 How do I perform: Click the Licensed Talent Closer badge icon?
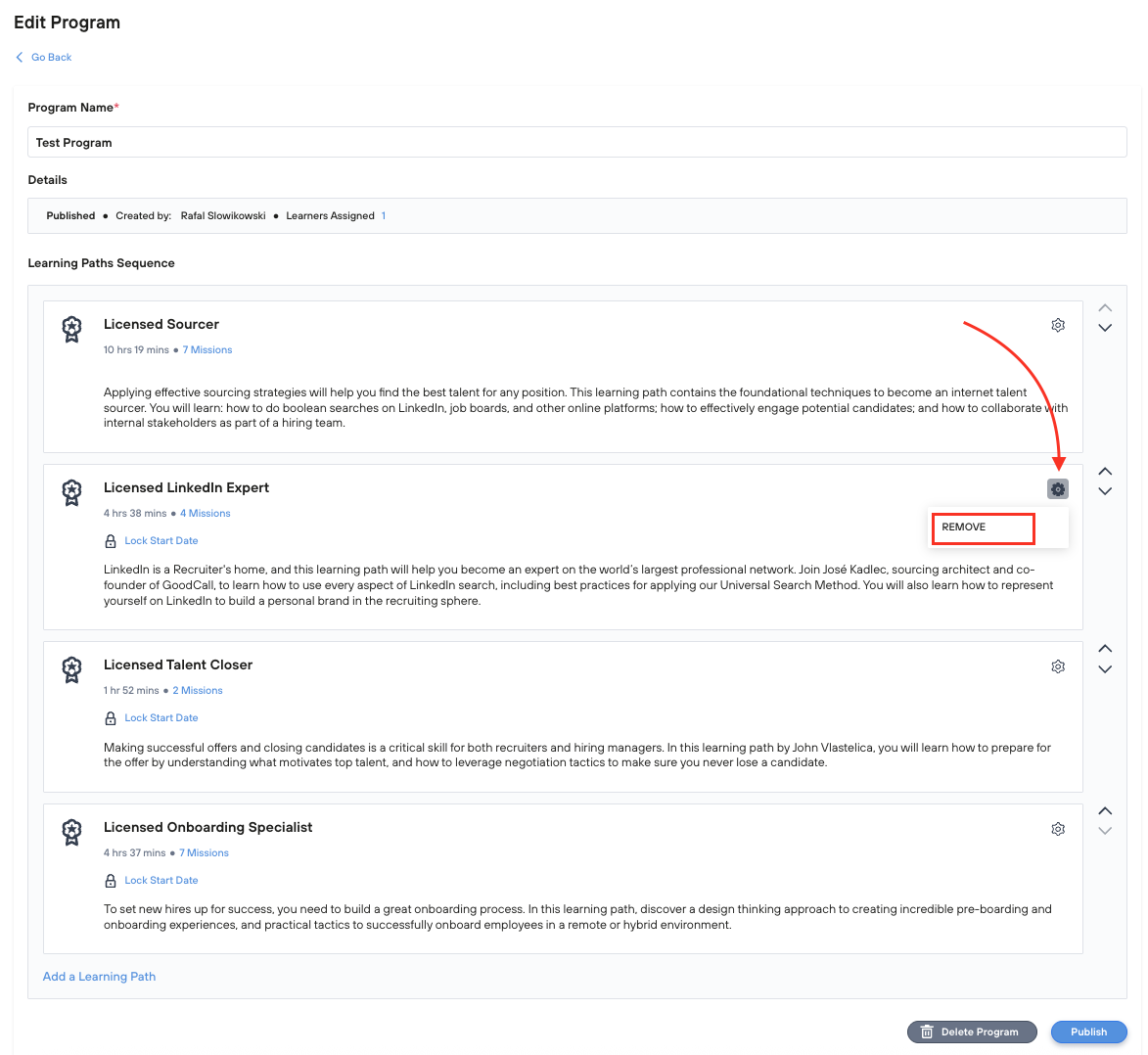click(x=71, y=669)
